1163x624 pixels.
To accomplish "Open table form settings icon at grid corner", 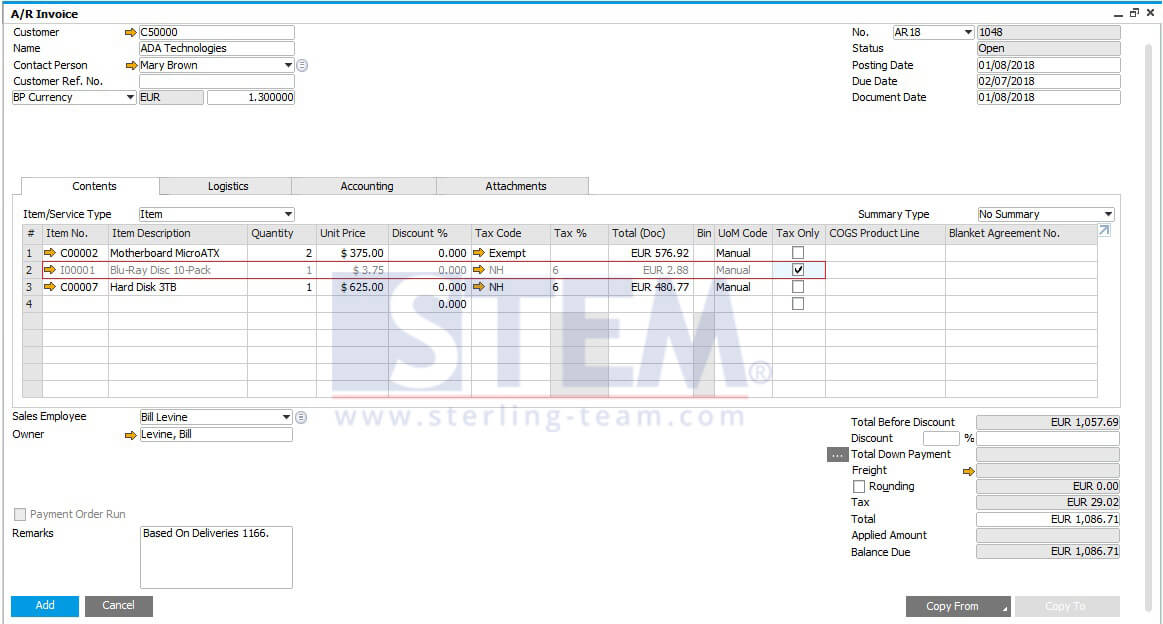I will coord(1104,231).
